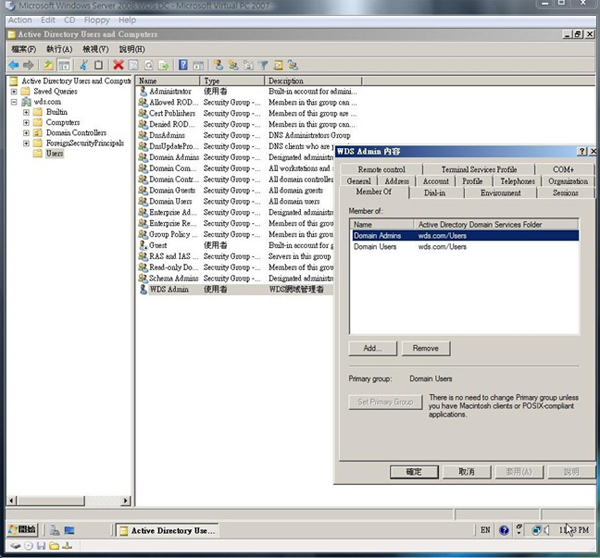Switch to the Account tab
Viewport: 600px width, 558px height.
pos(435,181)
